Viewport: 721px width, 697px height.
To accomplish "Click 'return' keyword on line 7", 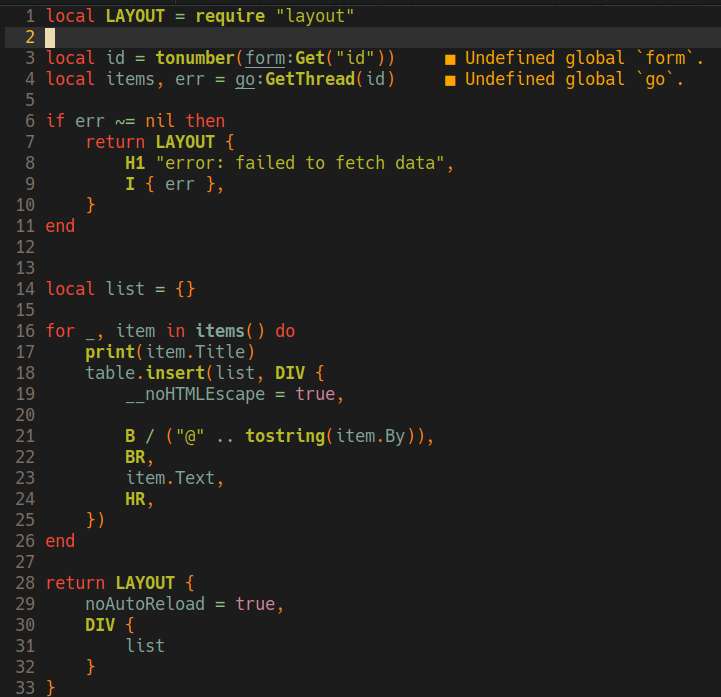I will click(x=115, y=142).
